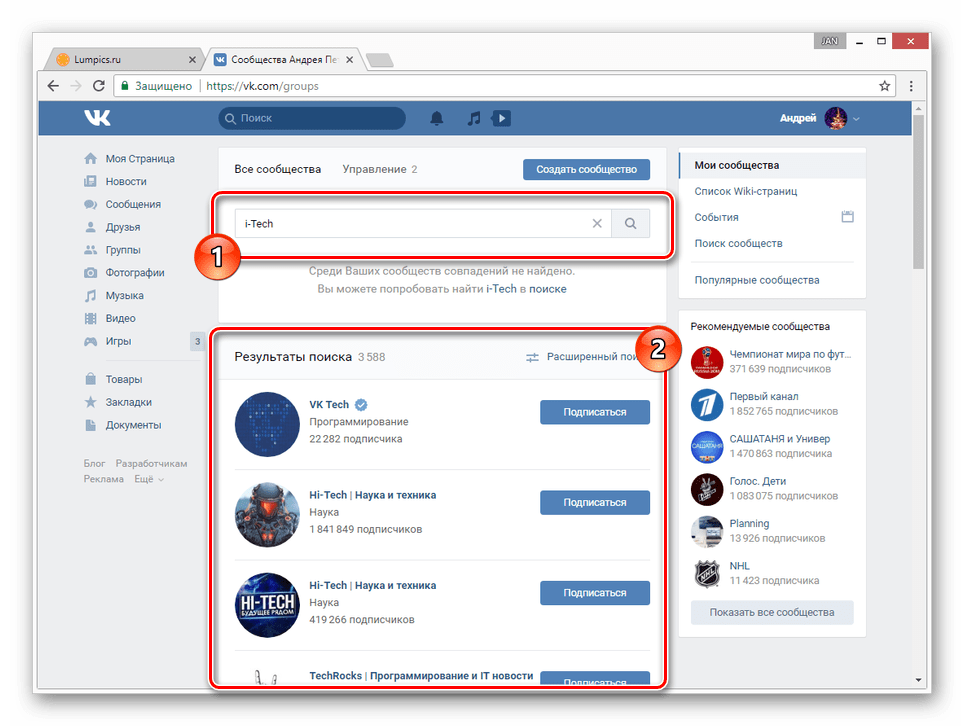Click the VK logo in header
Viewport: 964px width, 726px height.
point(97,118)
